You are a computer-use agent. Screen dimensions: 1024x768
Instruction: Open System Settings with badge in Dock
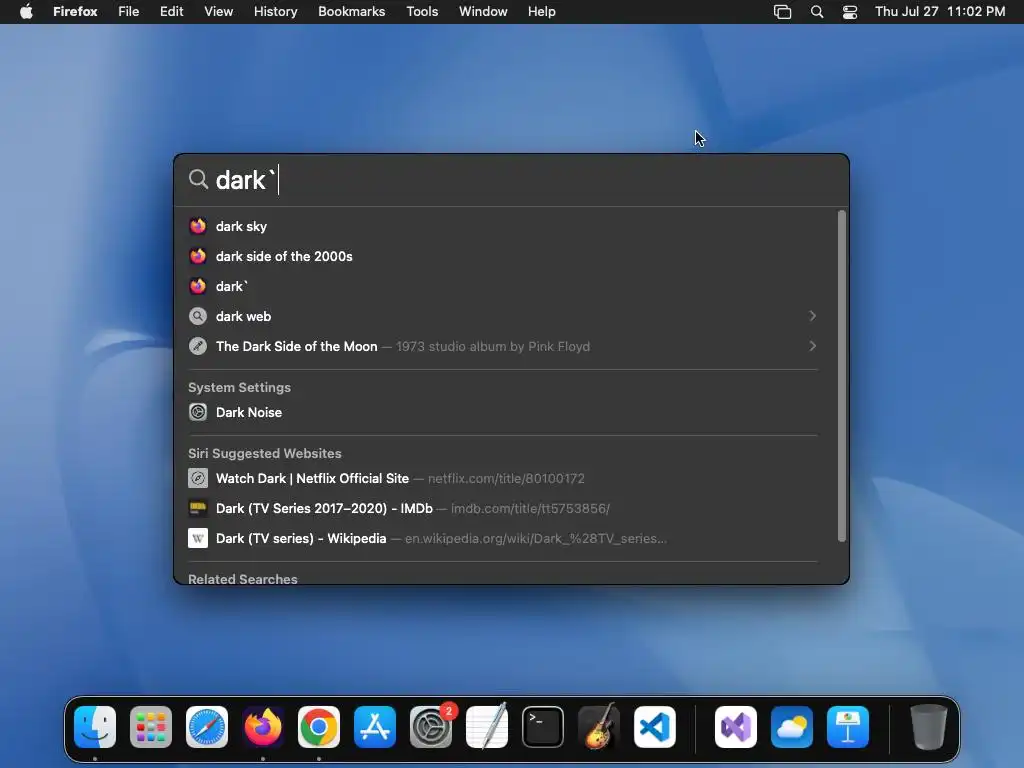431,727
